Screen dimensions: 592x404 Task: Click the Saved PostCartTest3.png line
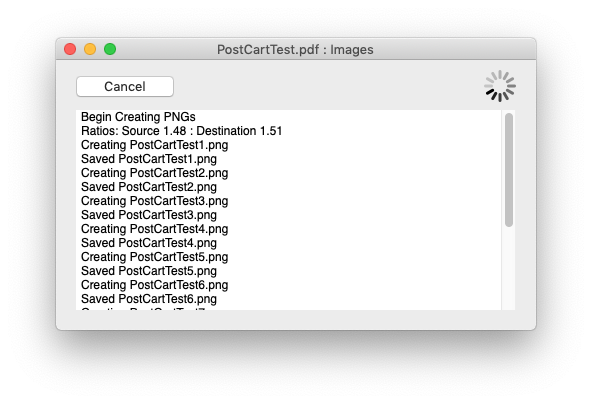coord(149,215)
